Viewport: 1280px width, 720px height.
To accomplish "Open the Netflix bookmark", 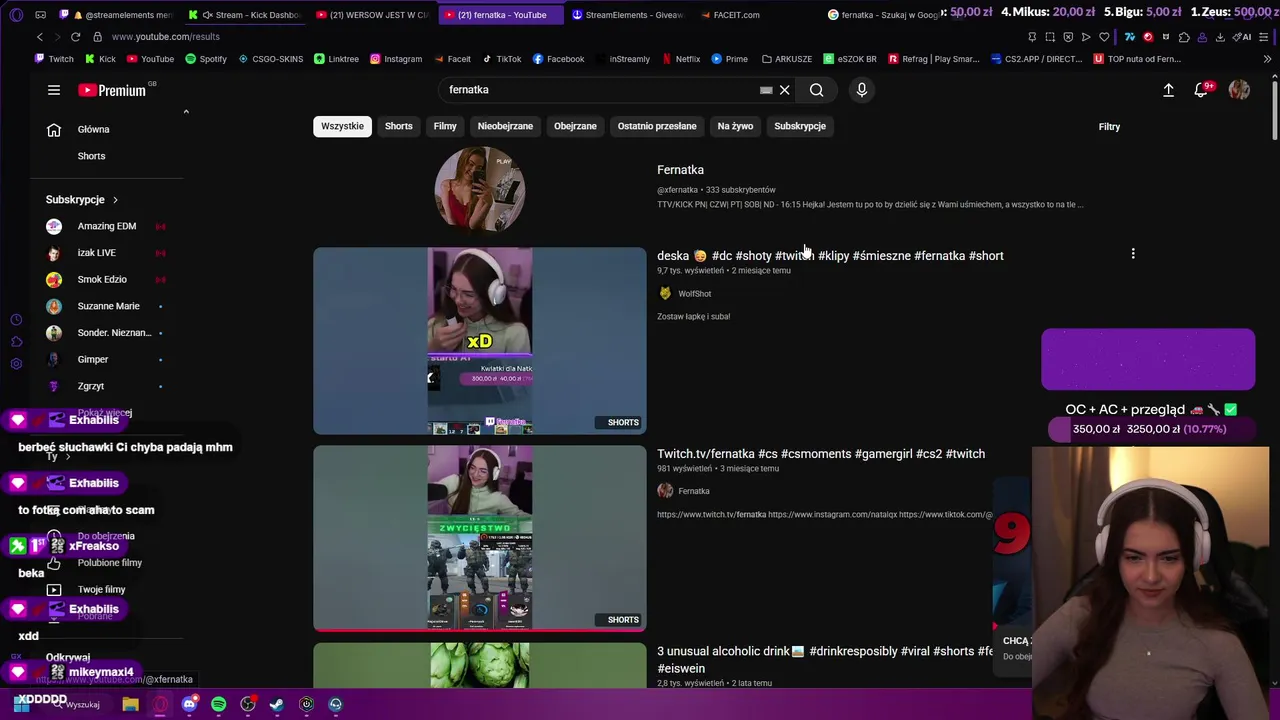I will [x=680, y=59].
